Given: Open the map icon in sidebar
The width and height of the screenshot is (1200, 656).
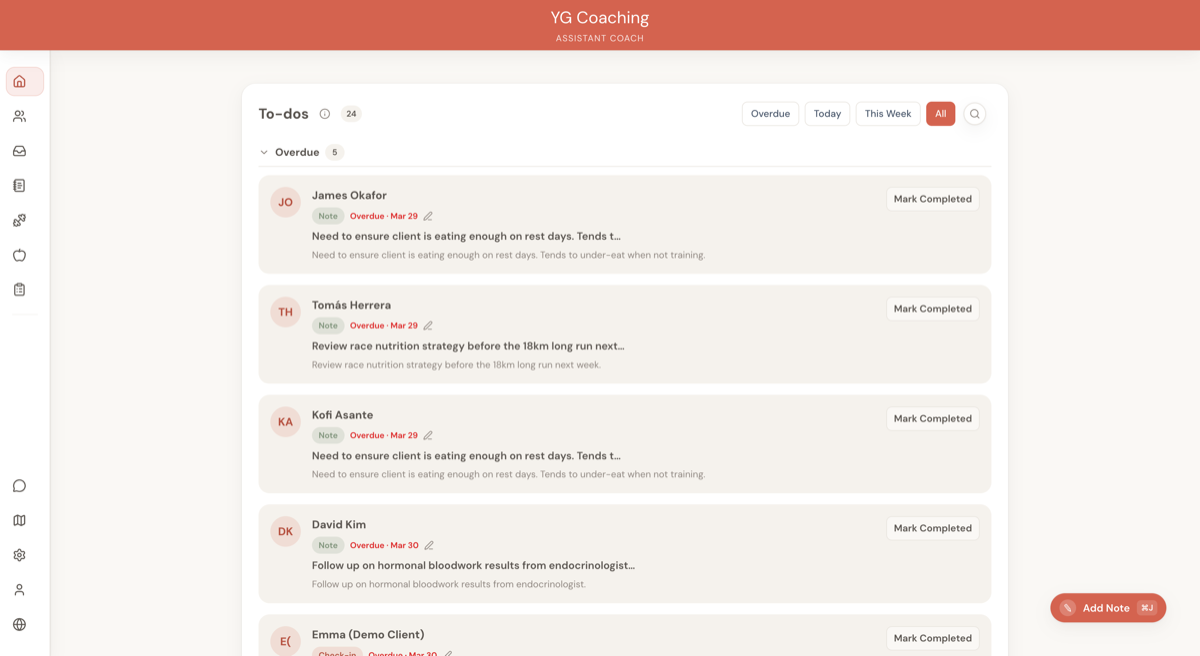Looking at the screenshot, I should pyautogui.click(x=20, y=520).
